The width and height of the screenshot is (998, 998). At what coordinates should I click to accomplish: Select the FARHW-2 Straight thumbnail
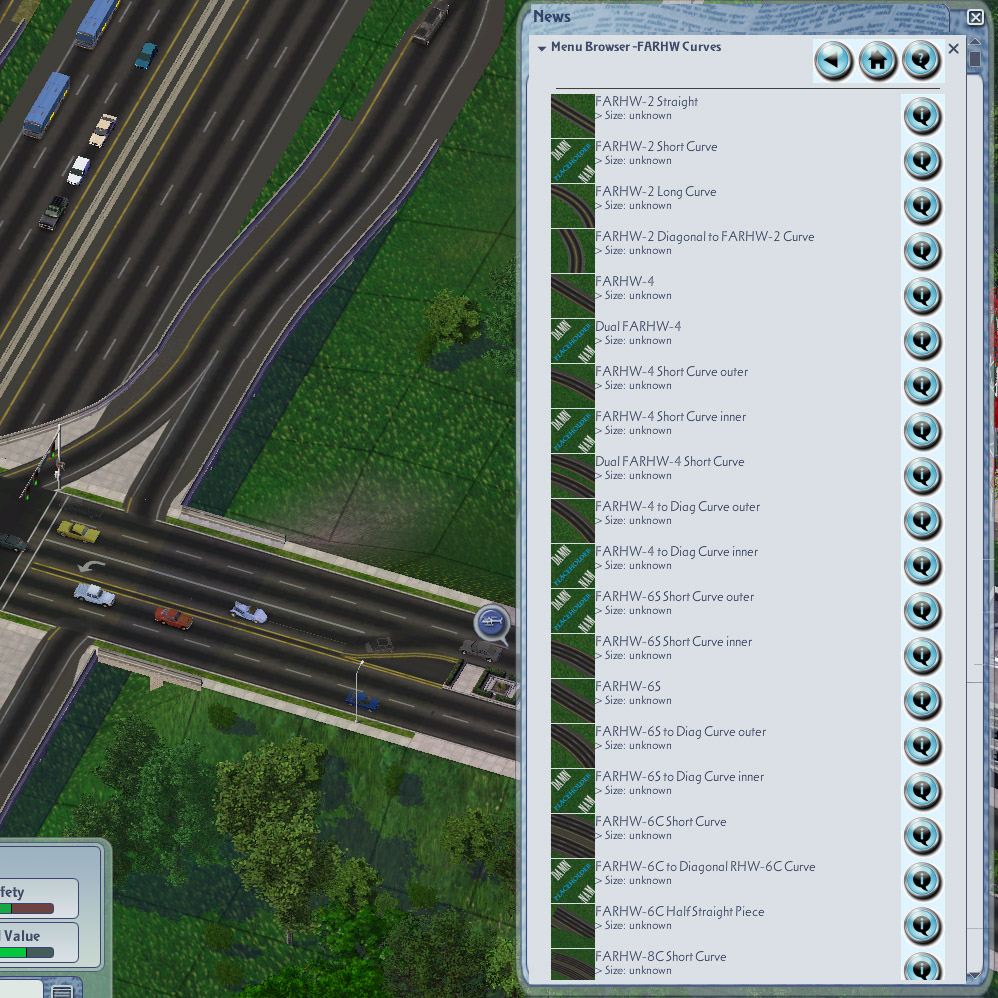(573, 116)
